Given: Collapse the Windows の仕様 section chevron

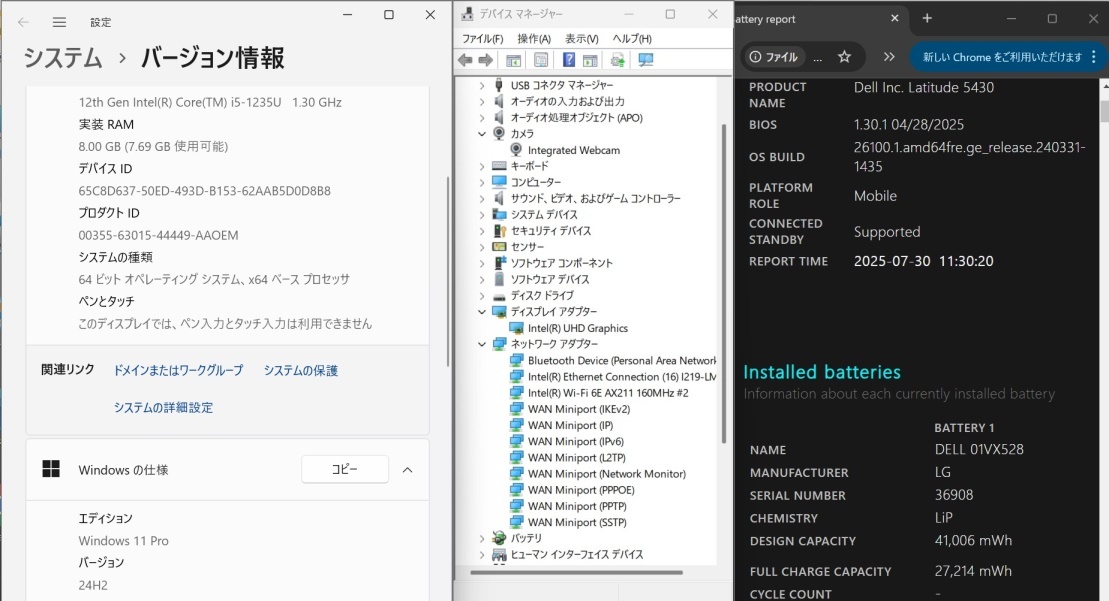Looking at the screenshot, I should click(x=407, y=469).
